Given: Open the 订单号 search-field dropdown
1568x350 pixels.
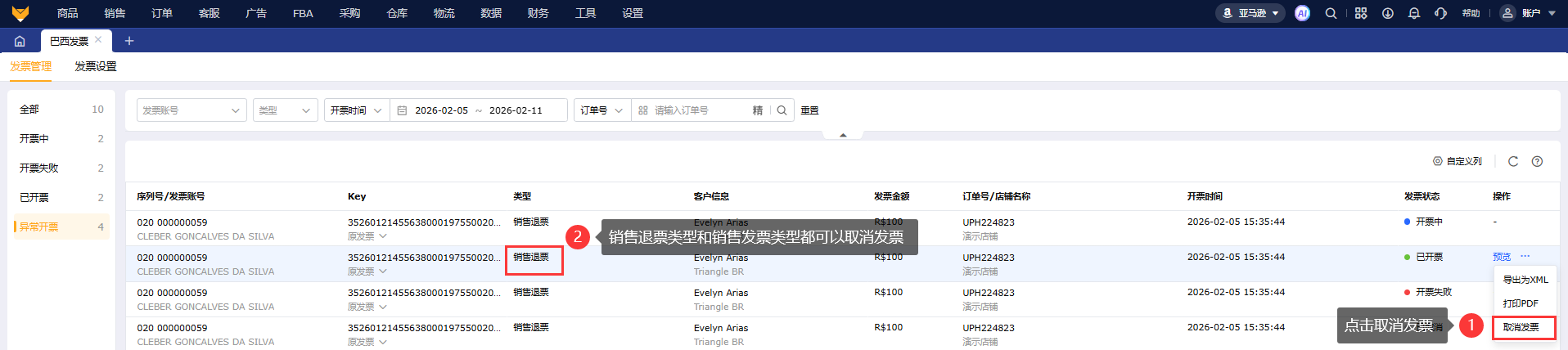Looking at the screenshot, I should [602, 110].
